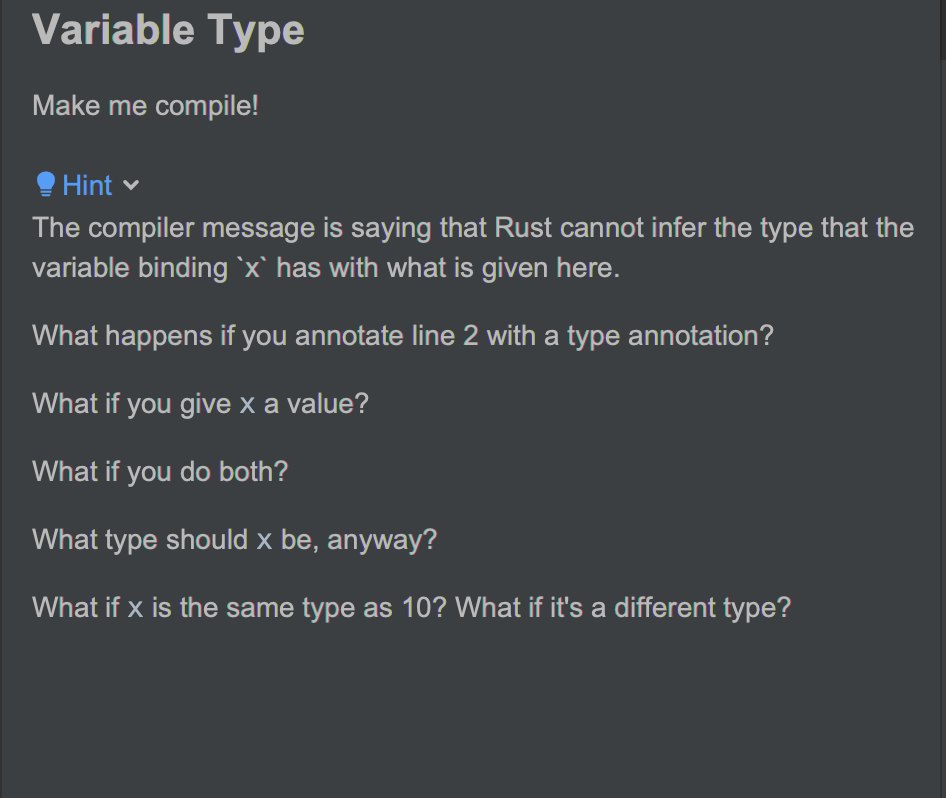Click the vertical scrollbar thumb at top right
946x798 pixels.
(x=942, y=30)
